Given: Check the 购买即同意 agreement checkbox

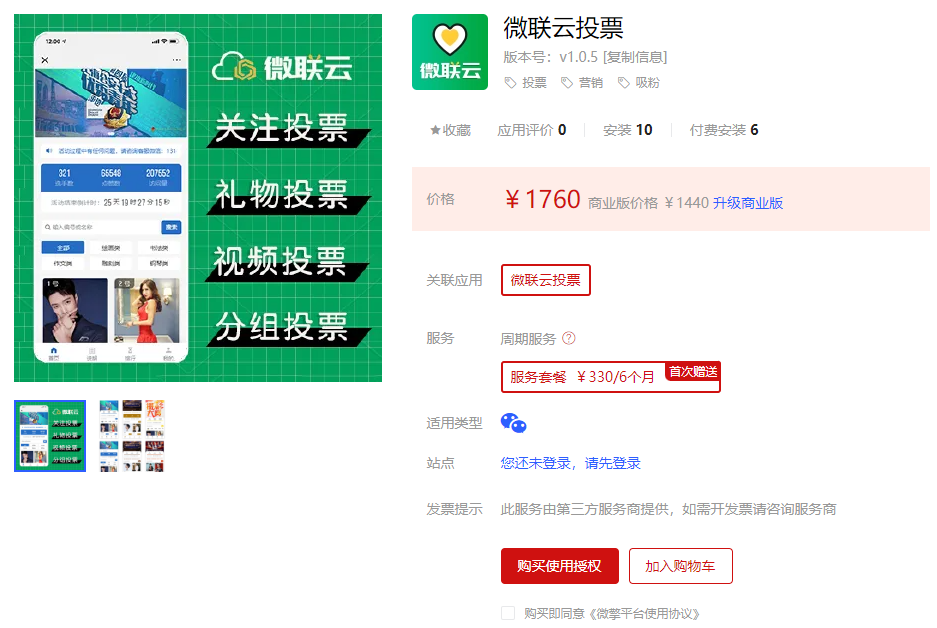Looking at the screenshot, I should pos(508,613).
